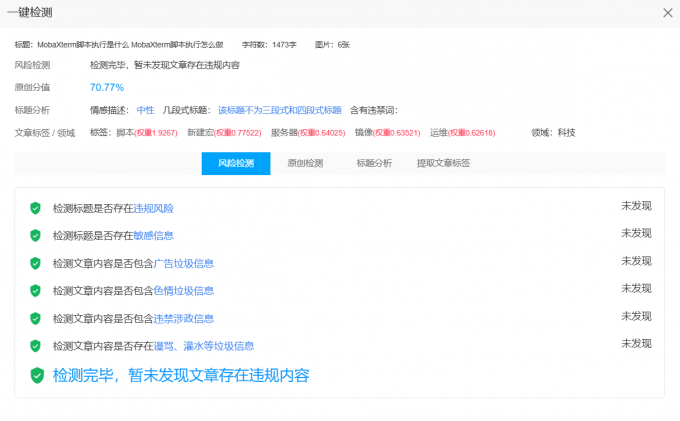Open the 广告垃圾信息 link
The height and width of the screenshot is (421, 680).
coord(183,264)
